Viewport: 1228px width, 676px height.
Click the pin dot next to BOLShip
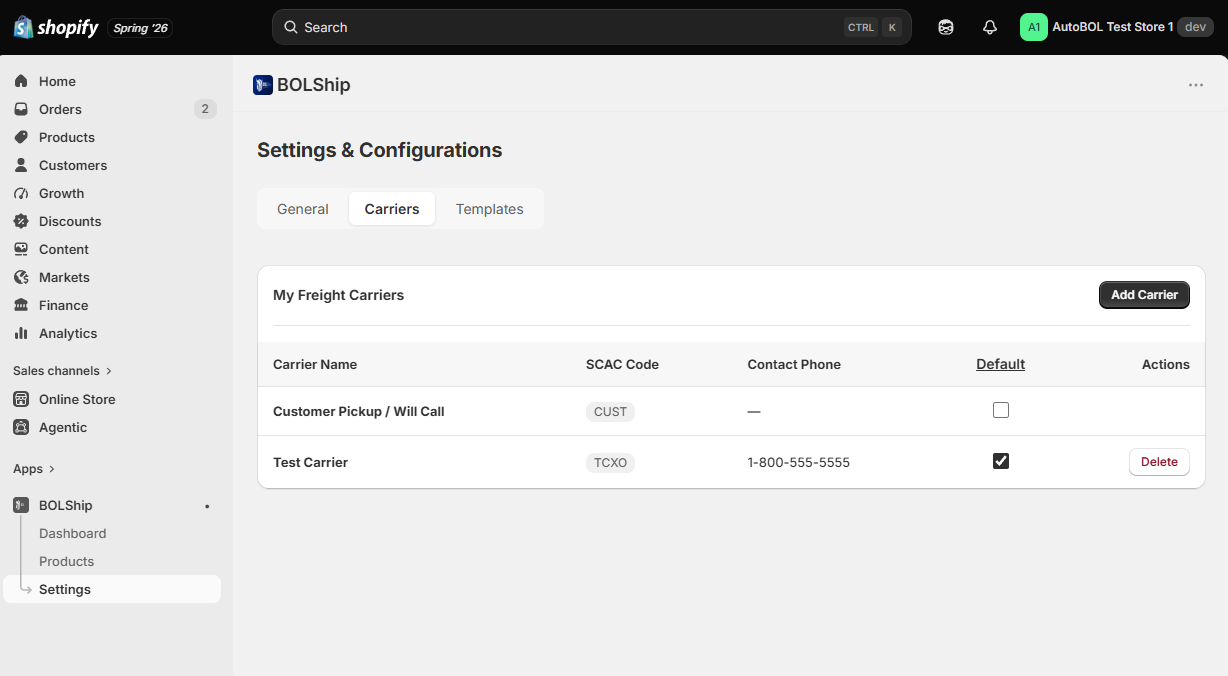pyautogui.click(x=207, y=506)
